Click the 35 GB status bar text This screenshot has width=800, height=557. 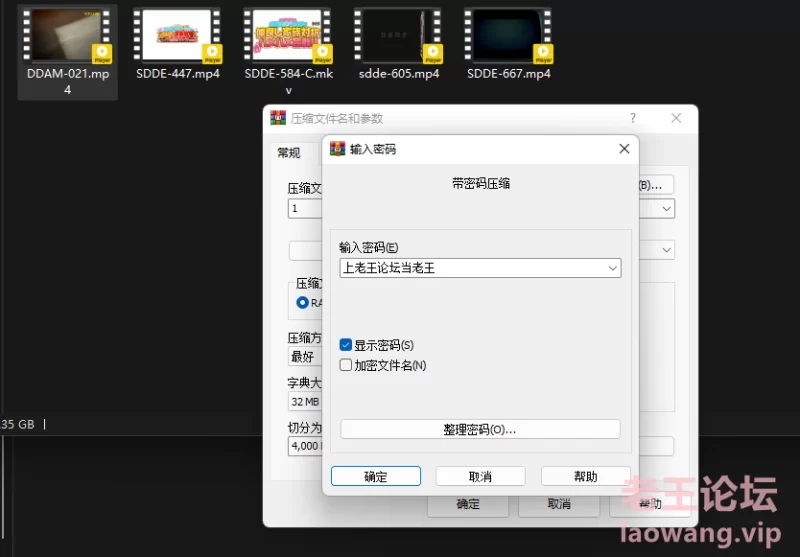18,424
